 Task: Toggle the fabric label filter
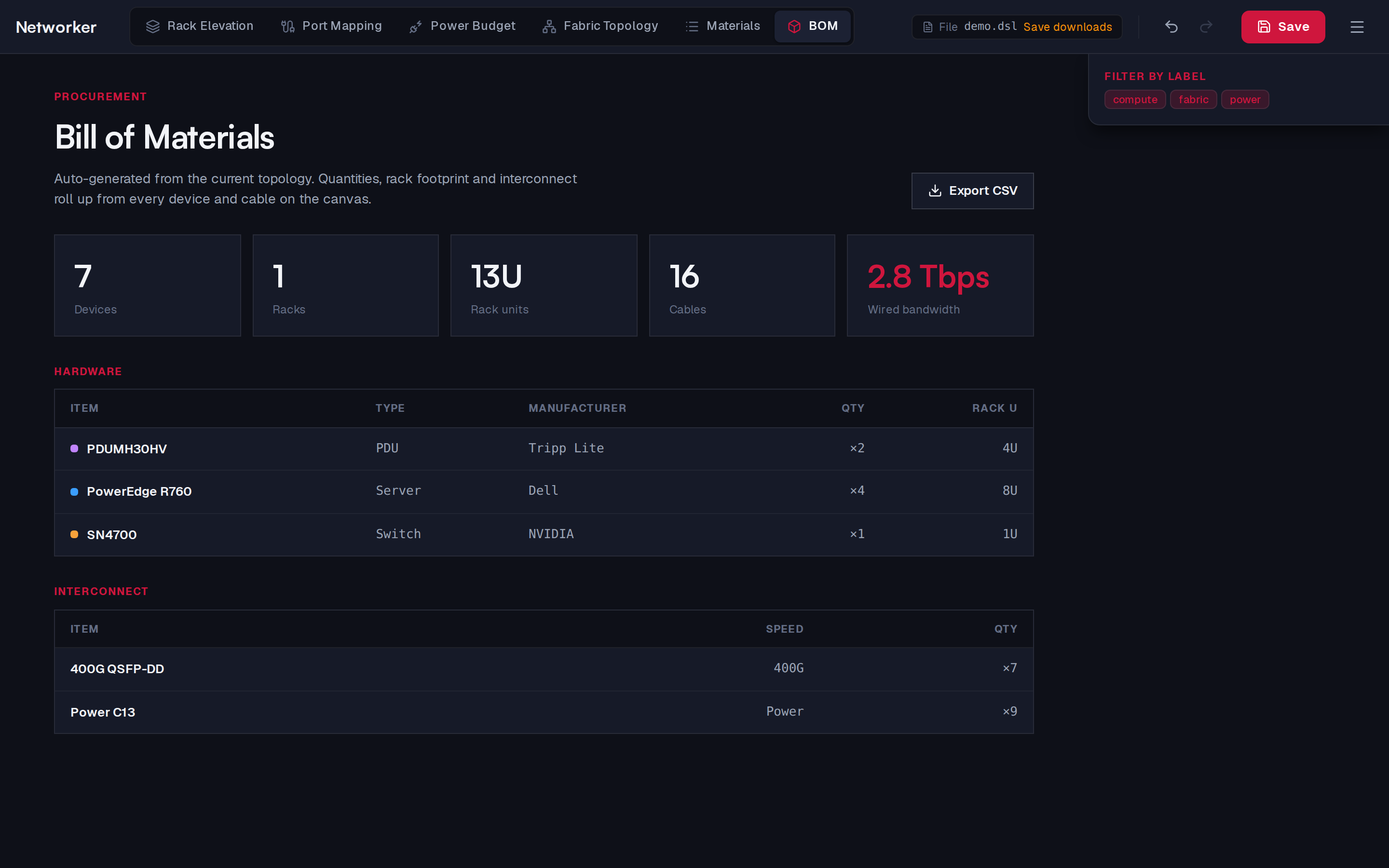1193,99
